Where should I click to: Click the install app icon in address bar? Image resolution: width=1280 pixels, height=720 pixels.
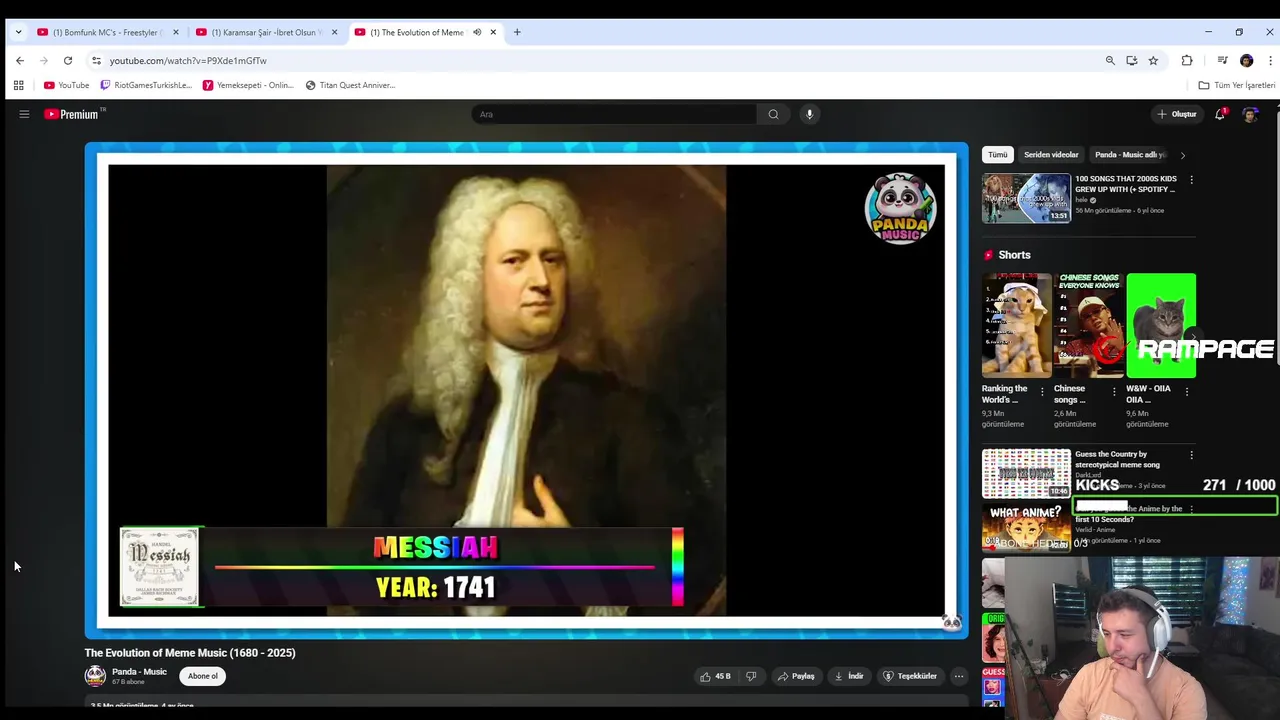click(1131, 60)
